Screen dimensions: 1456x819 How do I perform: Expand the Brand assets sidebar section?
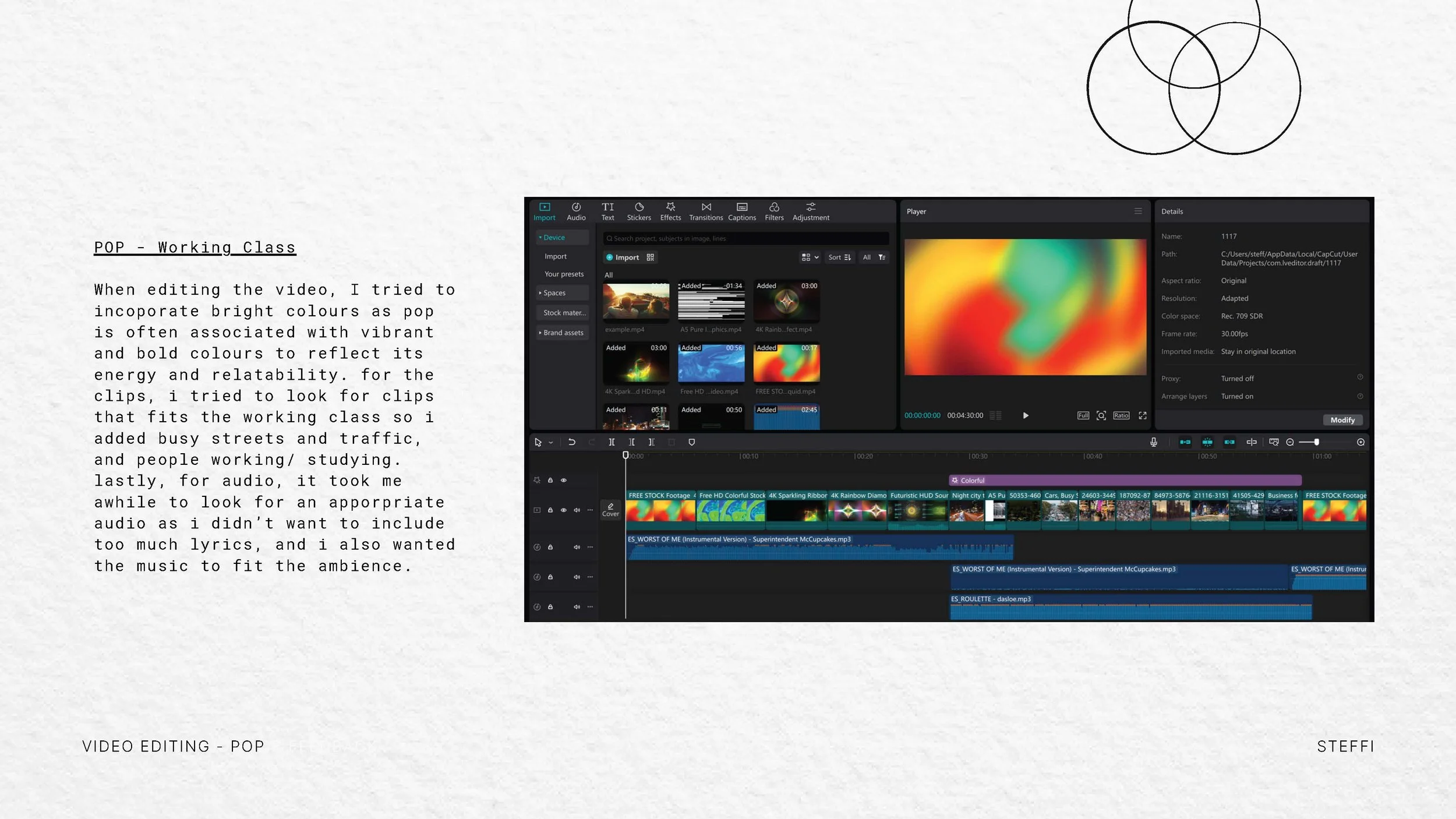(x=562, y=333)
